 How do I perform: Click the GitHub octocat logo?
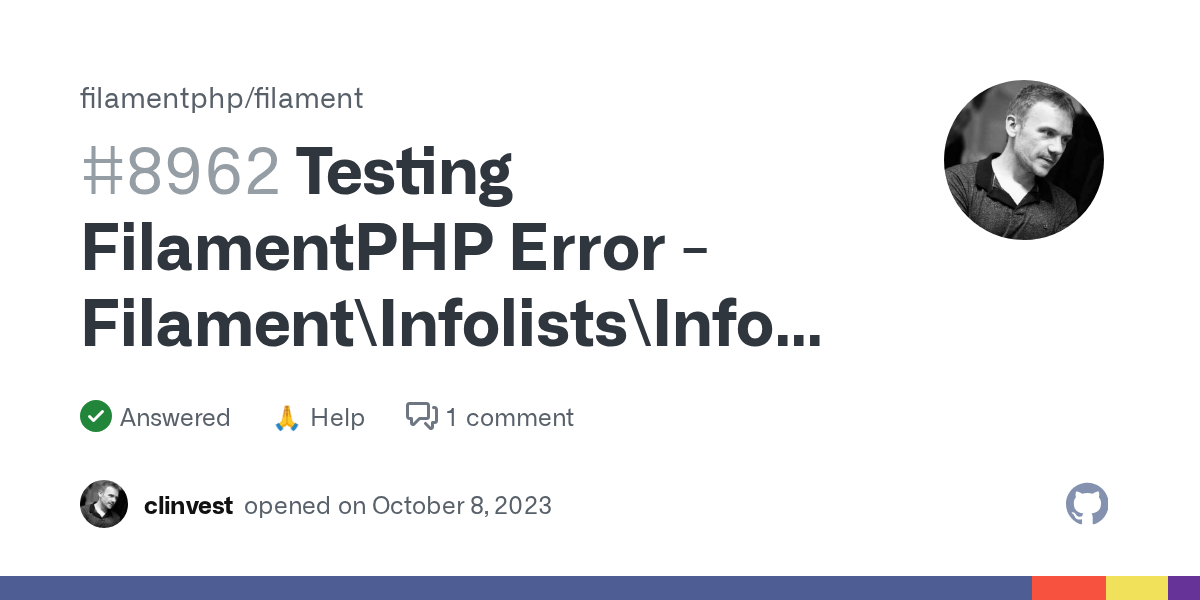1087,505
